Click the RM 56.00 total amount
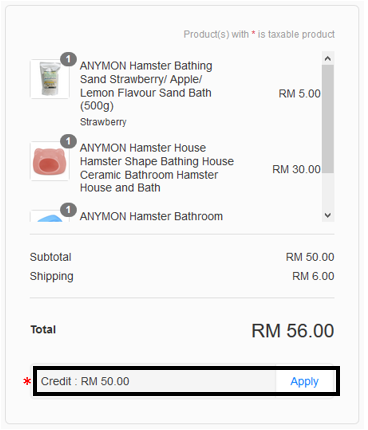The image size is (368, 430). click(x=293, y=331)
